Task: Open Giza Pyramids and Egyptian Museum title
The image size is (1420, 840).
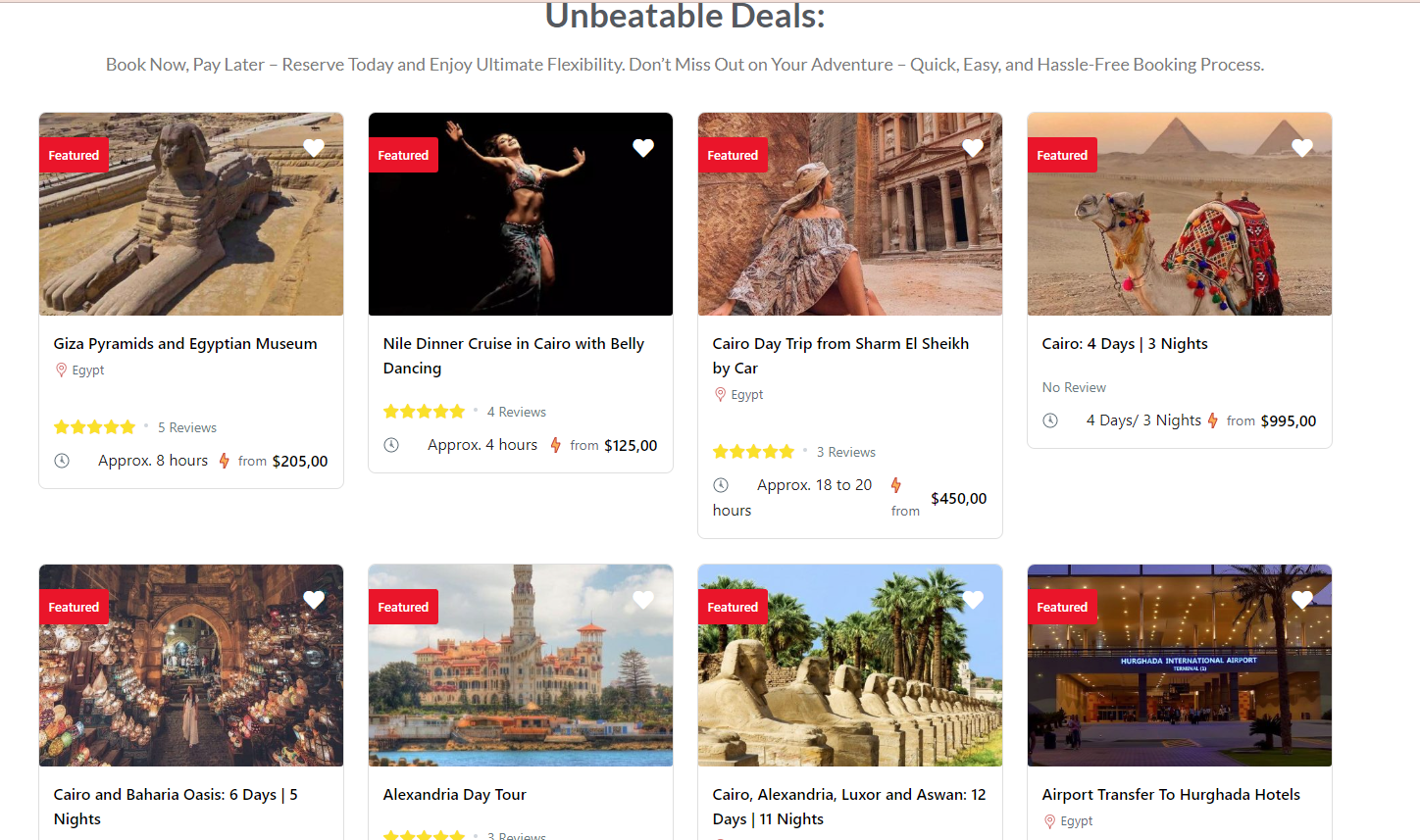Action: (185, 344)
